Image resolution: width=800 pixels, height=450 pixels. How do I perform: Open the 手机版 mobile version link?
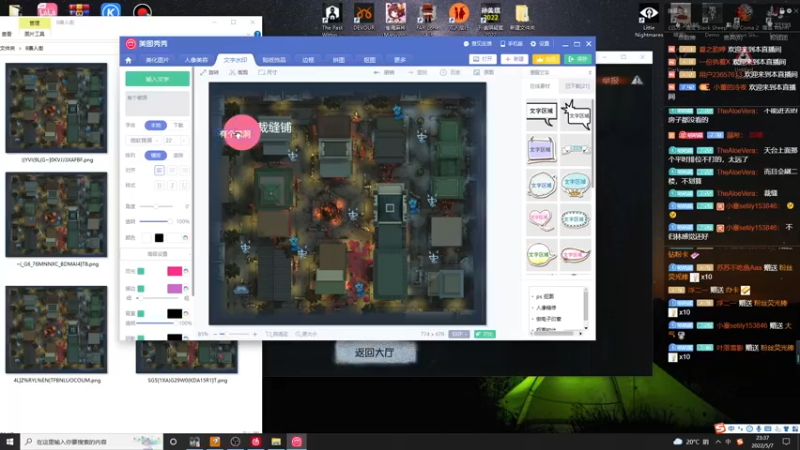coord(511,44)
